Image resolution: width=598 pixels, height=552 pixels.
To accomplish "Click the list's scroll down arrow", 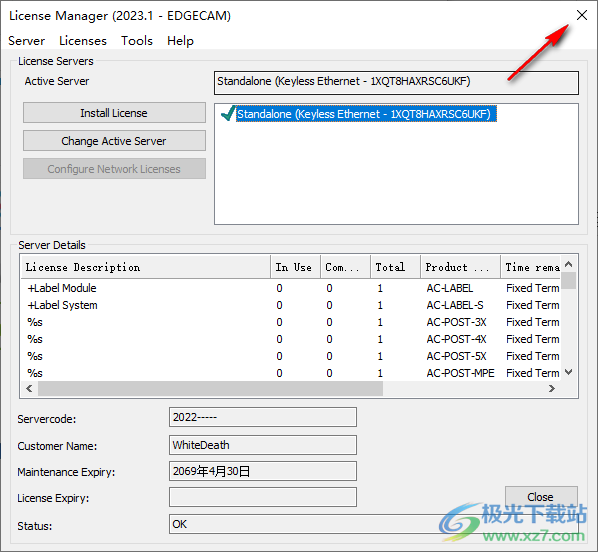I will tap(568, 372).
